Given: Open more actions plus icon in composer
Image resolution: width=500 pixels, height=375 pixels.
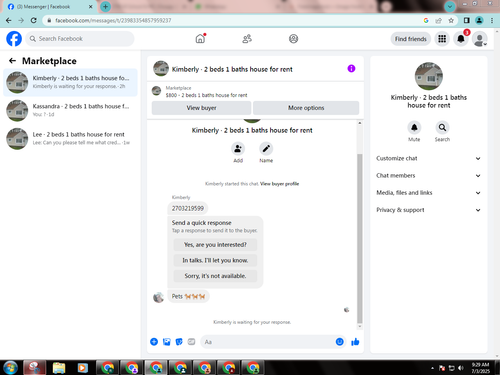Looking at the screenshot, I should pyautogui.click(x=154, y=342).
